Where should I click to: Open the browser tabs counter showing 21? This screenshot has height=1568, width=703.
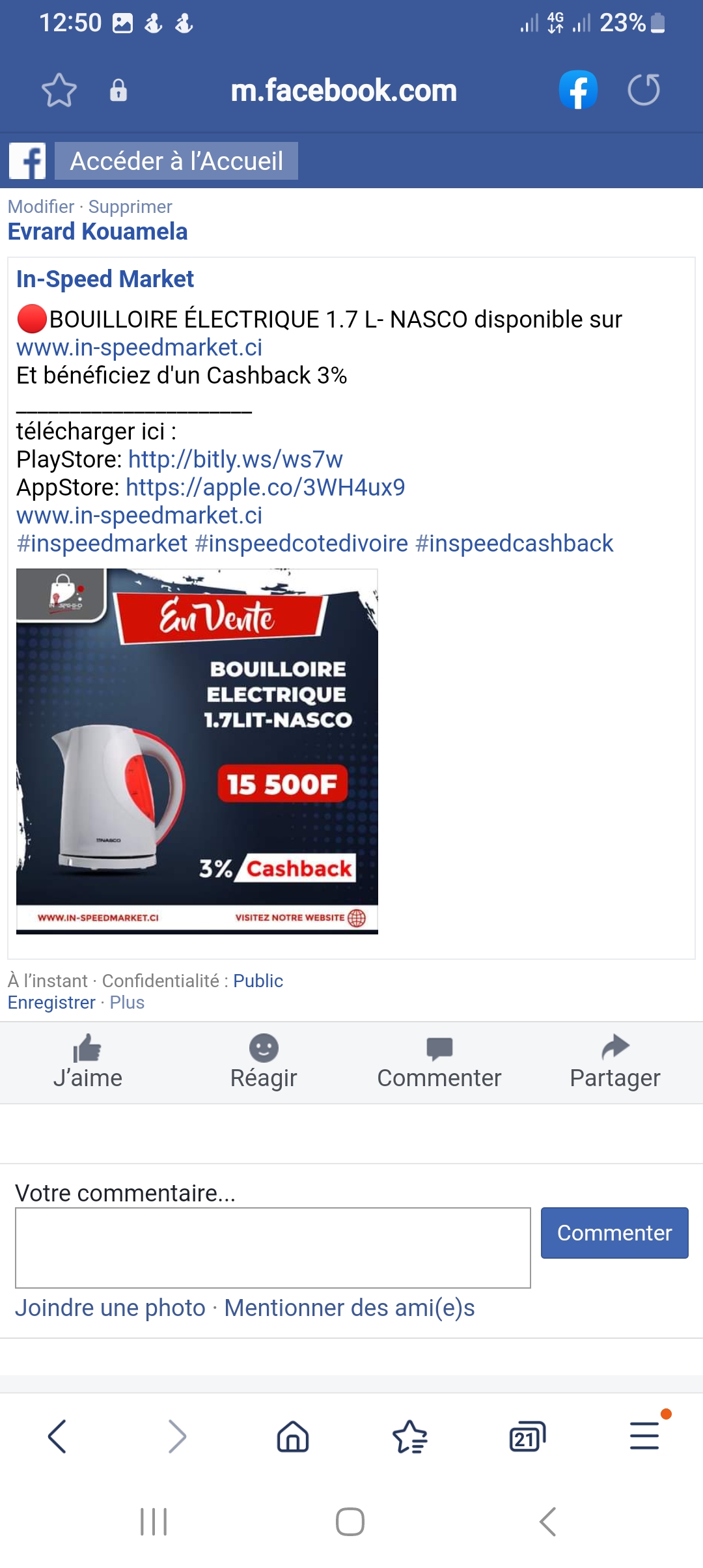[x=527, y=1436]
